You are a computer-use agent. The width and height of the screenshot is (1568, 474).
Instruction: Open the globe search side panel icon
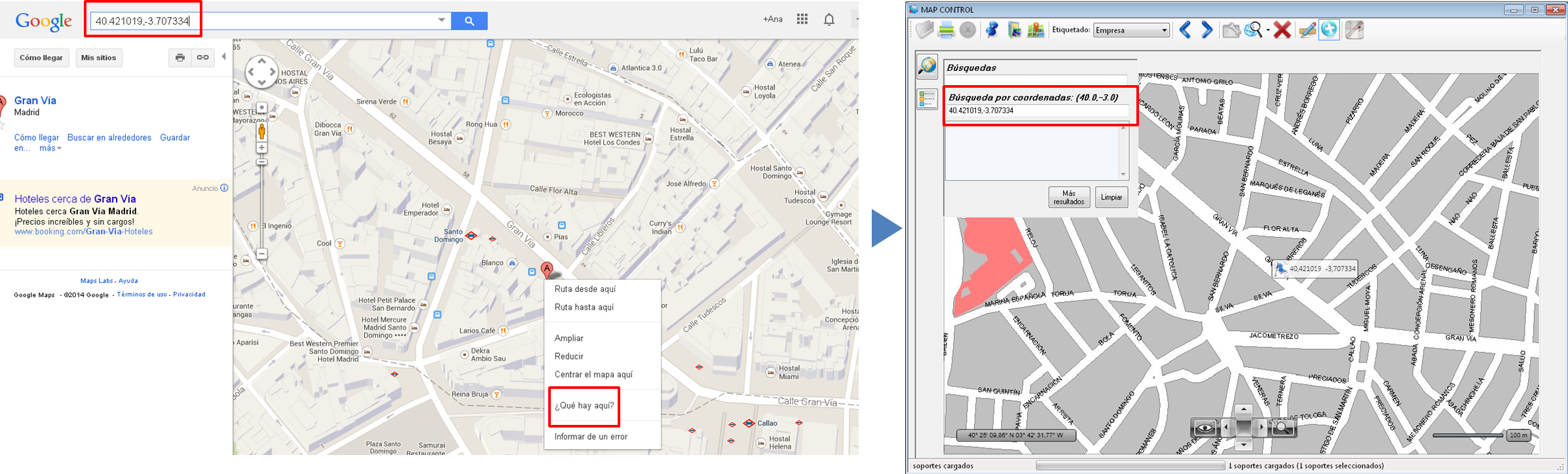(x=927, y=66)
